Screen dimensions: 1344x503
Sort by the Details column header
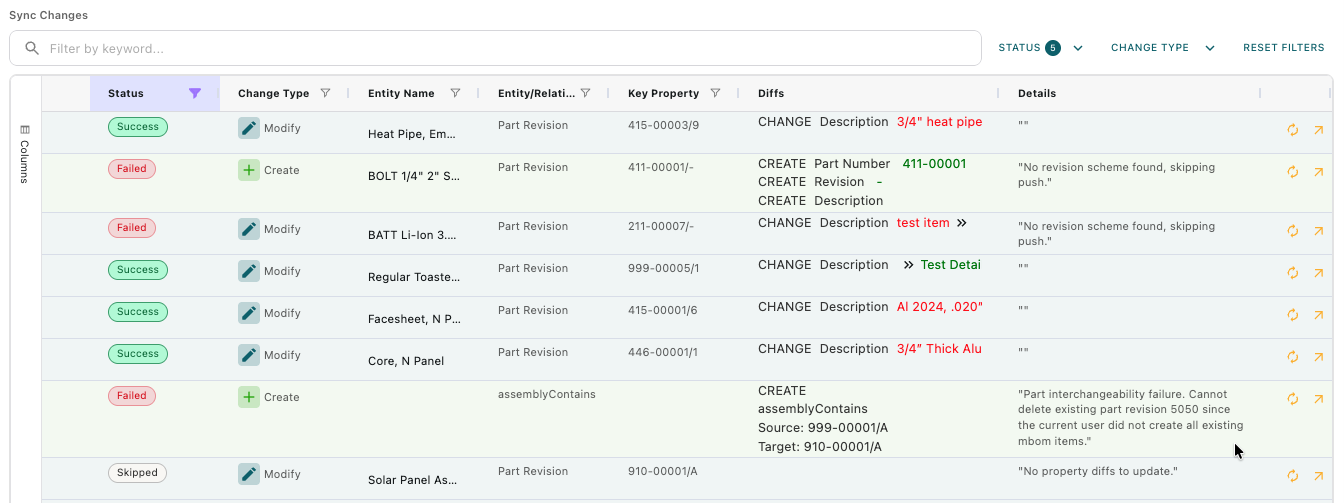pos(1036,93)
